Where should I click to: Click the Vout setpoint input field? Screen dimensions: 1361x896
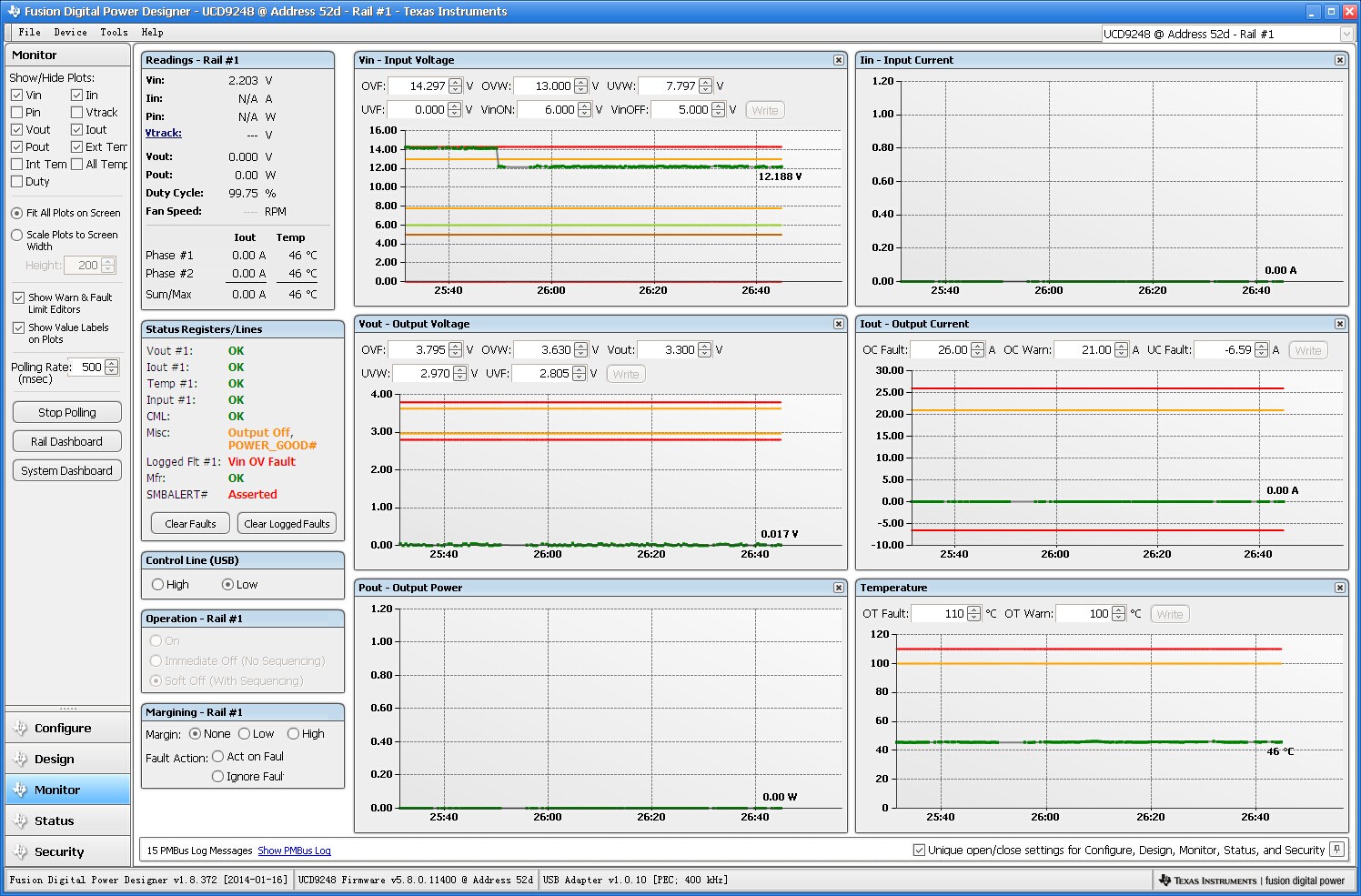668,350
